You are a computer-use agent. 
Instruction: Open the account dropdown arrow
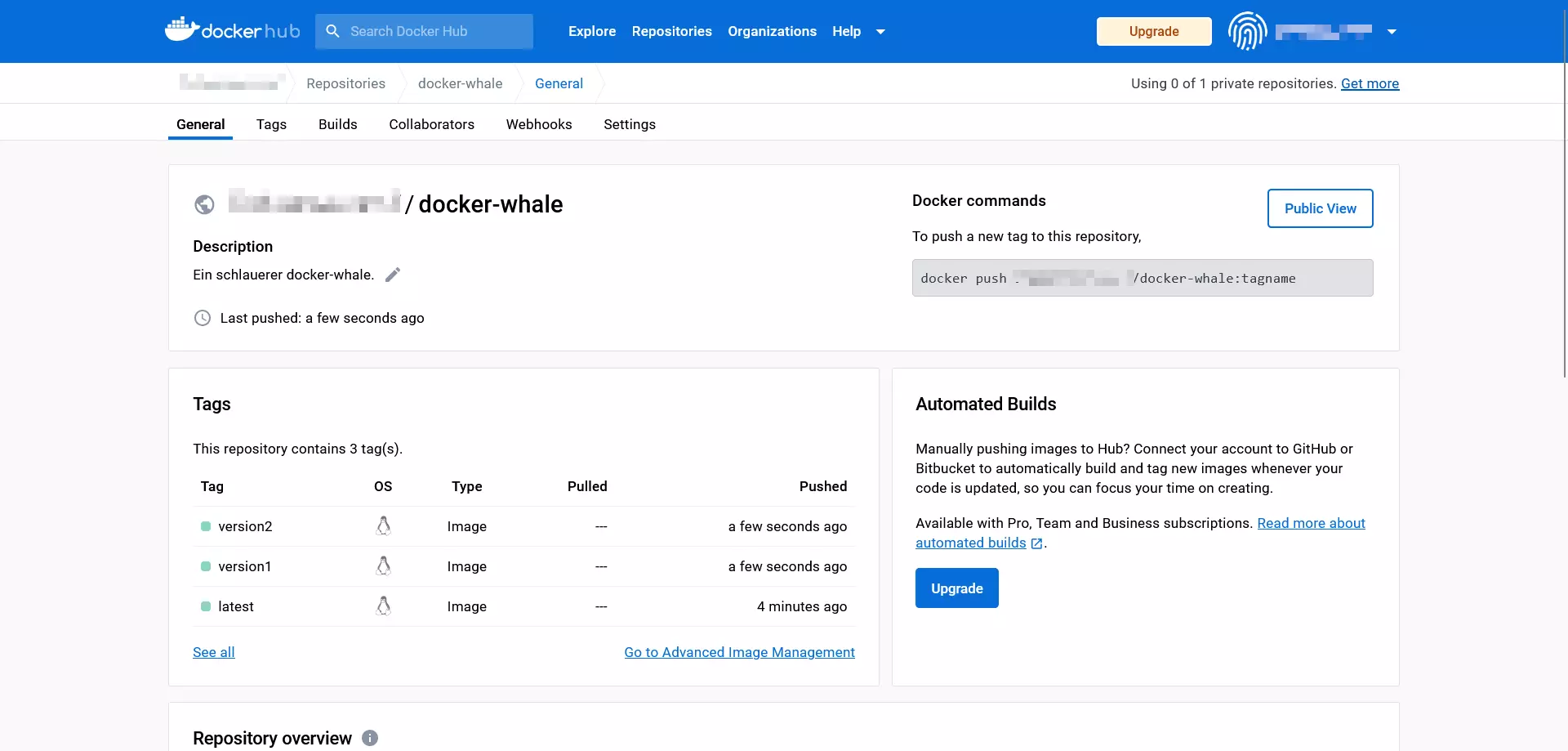(x=1392, y=31)
